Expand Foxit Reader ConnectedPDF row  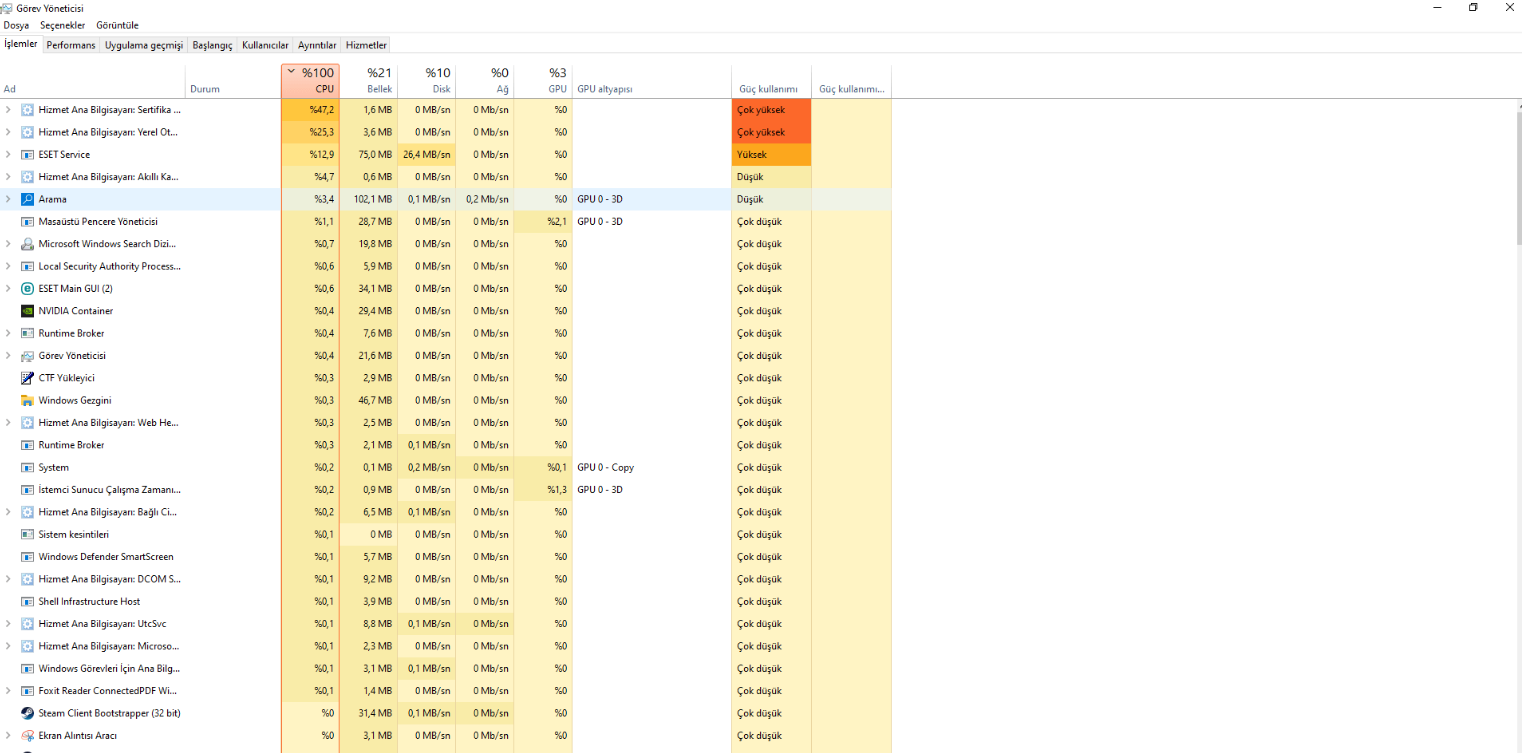click(8, 691)
